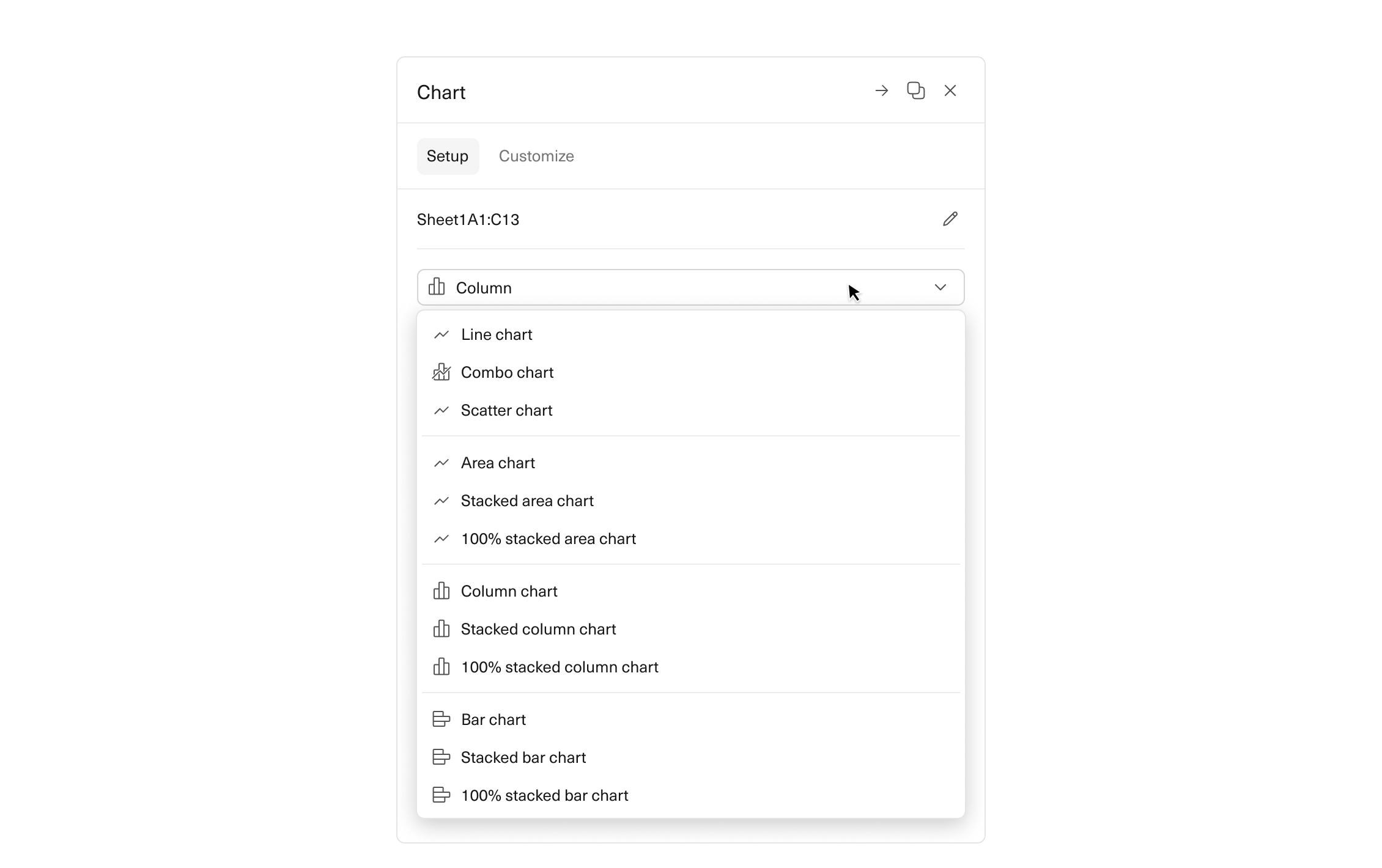
Task: Select the Setup tab
Action: [x=448, y=156]
